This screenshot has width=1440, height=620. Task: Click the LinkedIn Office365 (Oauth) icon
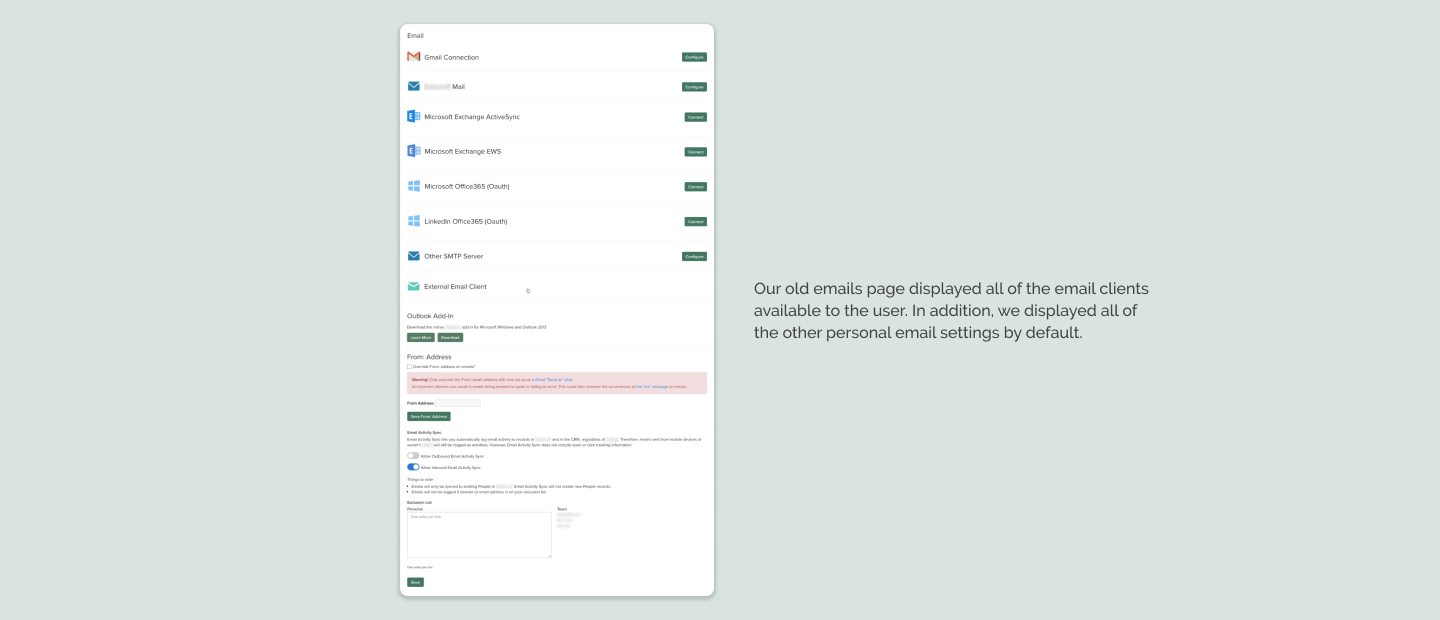414,221
